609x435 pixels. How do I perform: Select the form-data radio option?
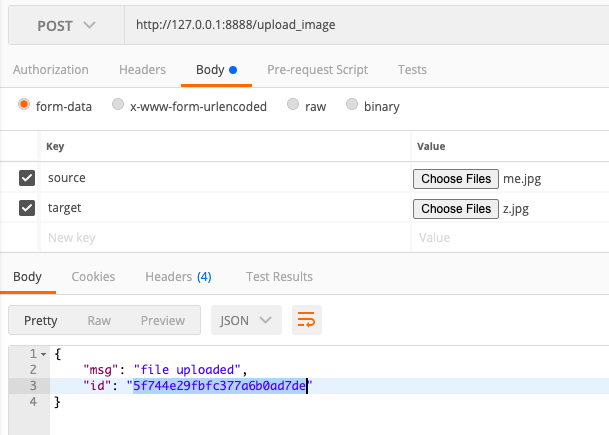click(x=24, y=104)
